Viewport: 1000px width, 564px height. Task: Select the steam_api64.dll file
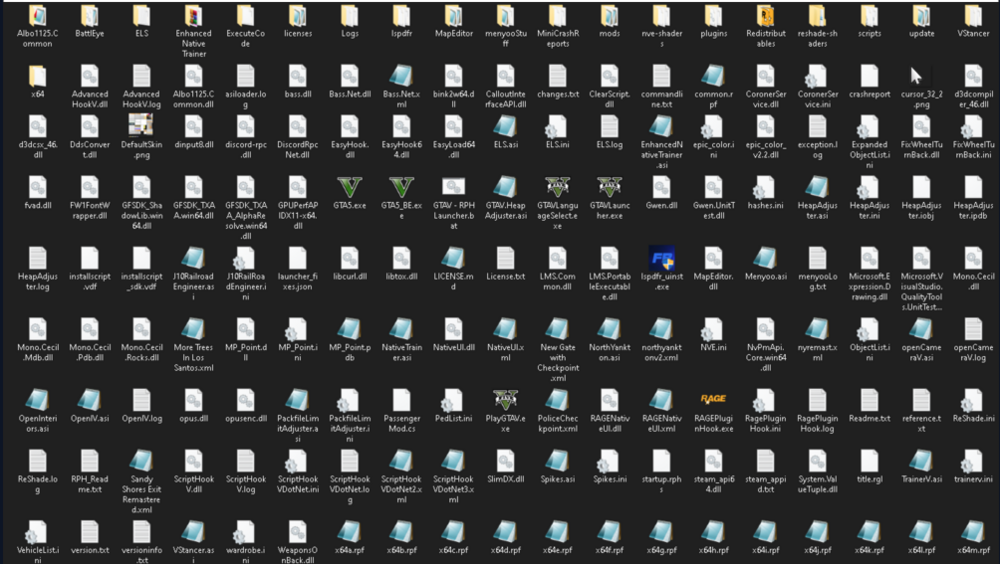pos(713,461)
